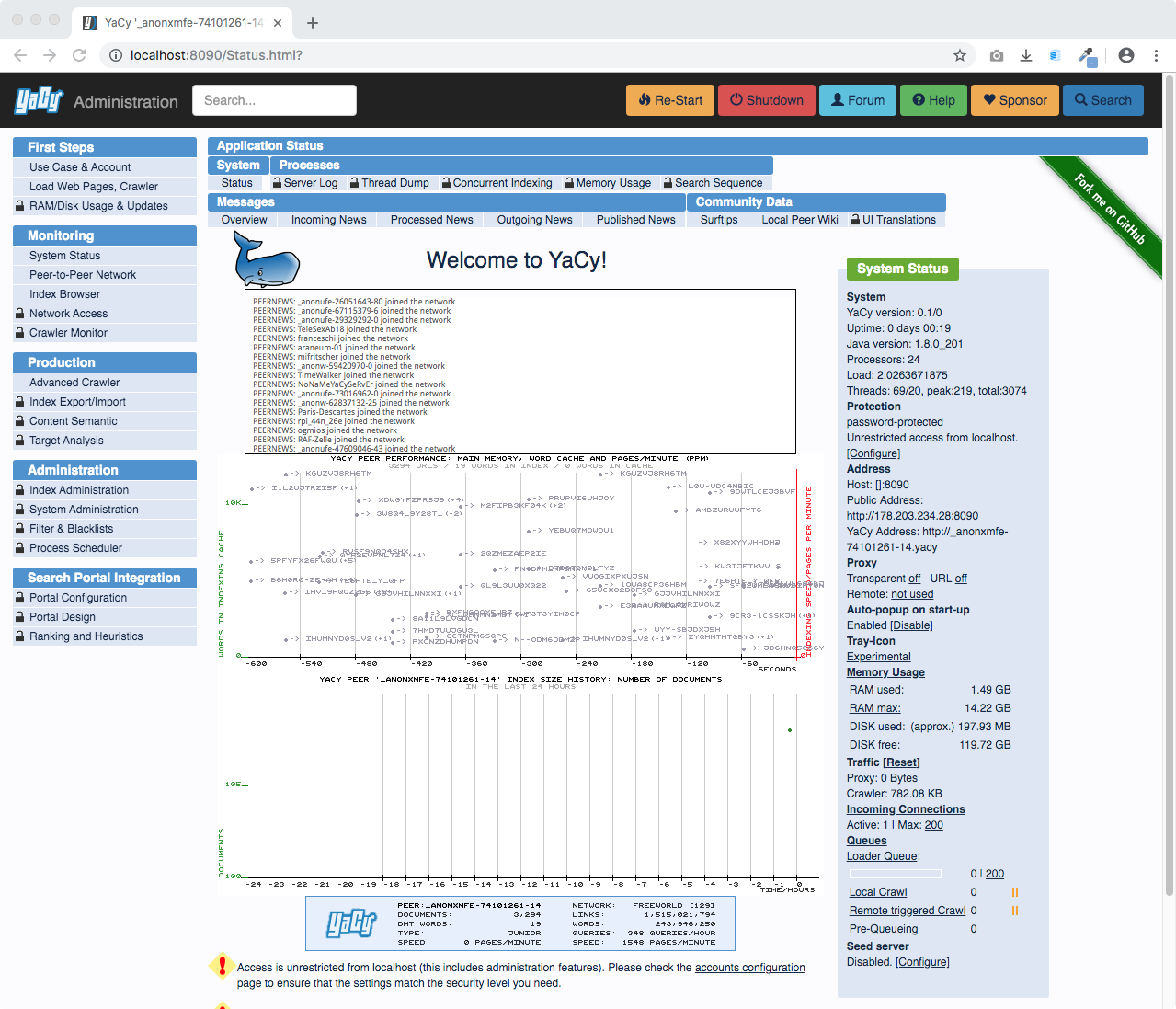Viewport: 1176px width, 1009px height.
Task: Open Ranking and Heuristics
Action: coord(105,636)
